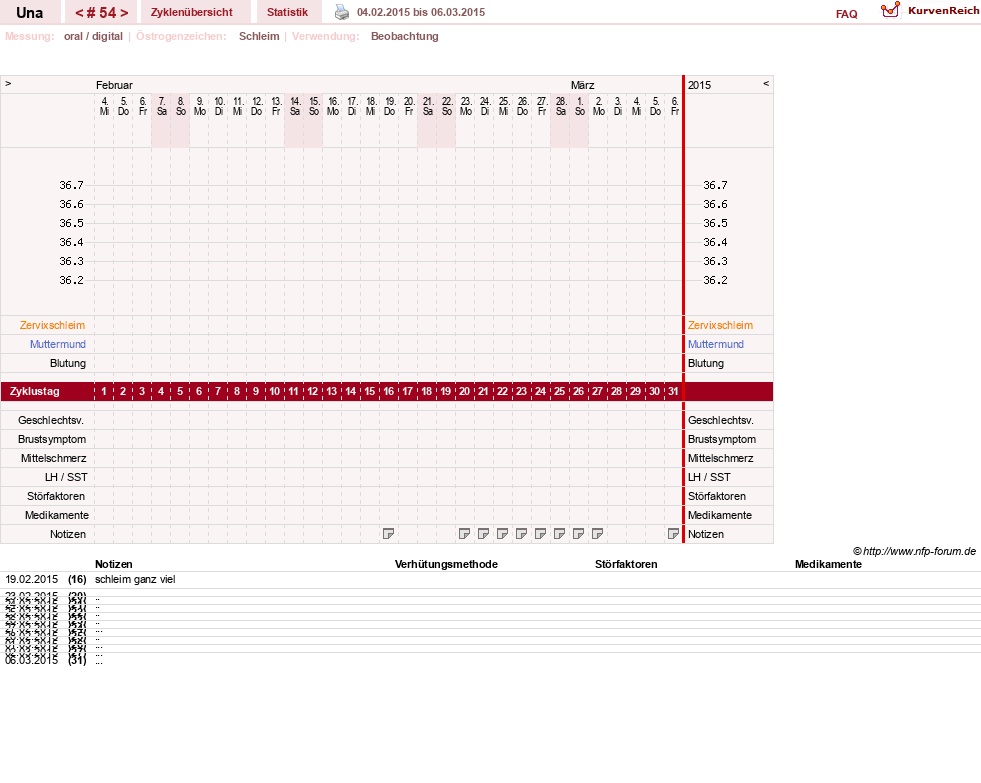Open the note icon on cycle day 31
This screenshot has height=783, width=981.
point(673,533)
